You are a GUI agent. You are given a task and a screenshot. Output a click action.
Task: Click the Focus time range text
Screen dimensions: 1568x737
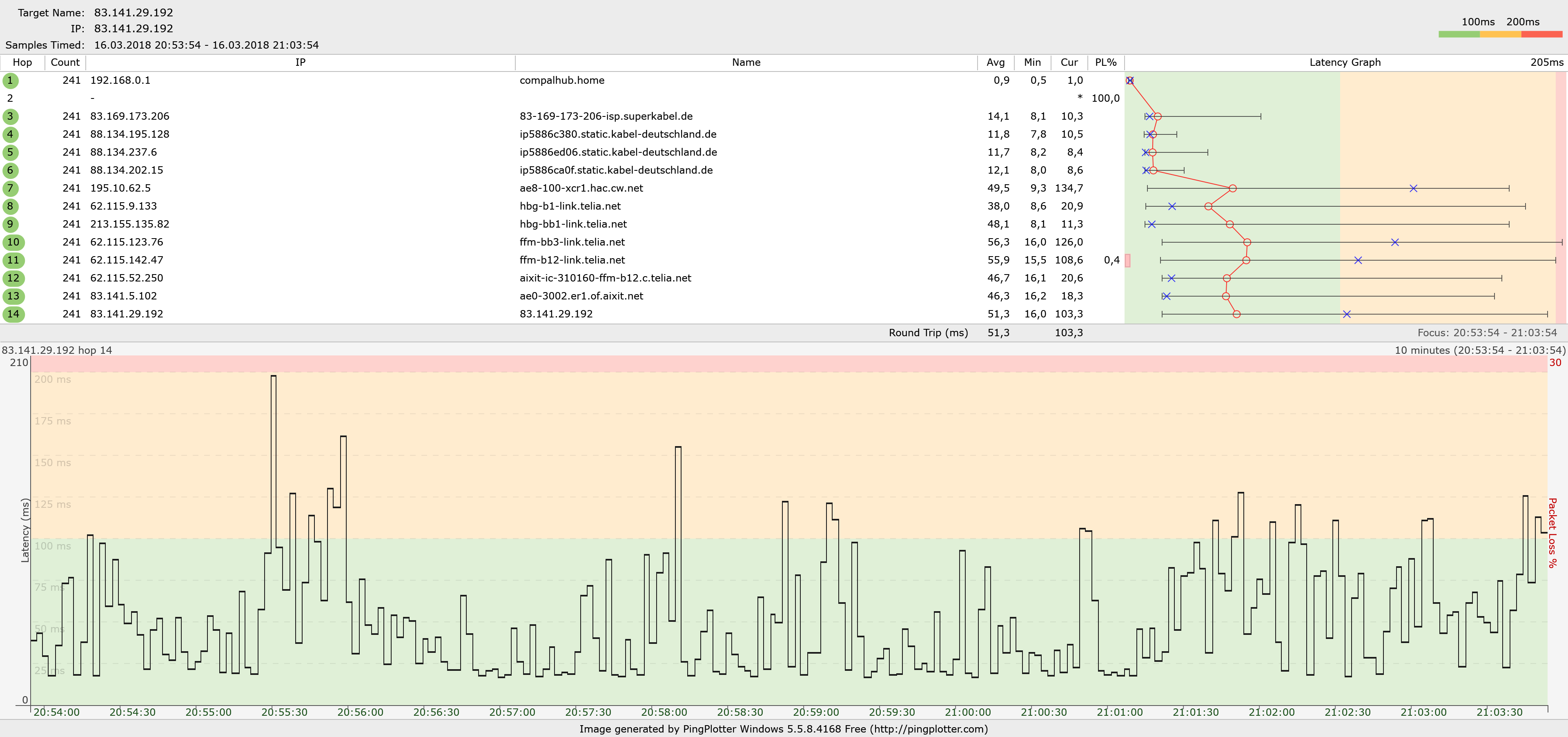pyautogui.click(x=1487, y=333)
